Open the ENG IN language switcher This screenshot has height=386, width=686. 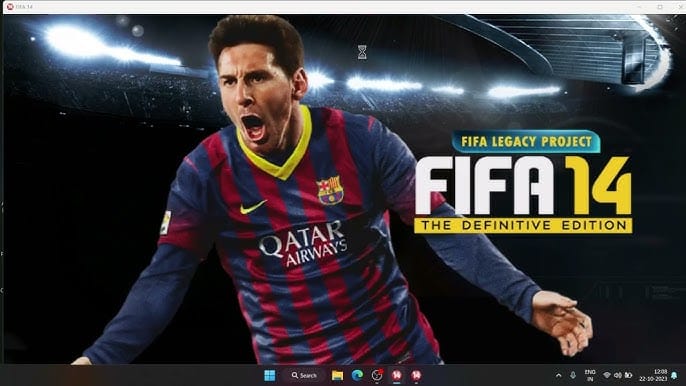click(x=590, y=375)
